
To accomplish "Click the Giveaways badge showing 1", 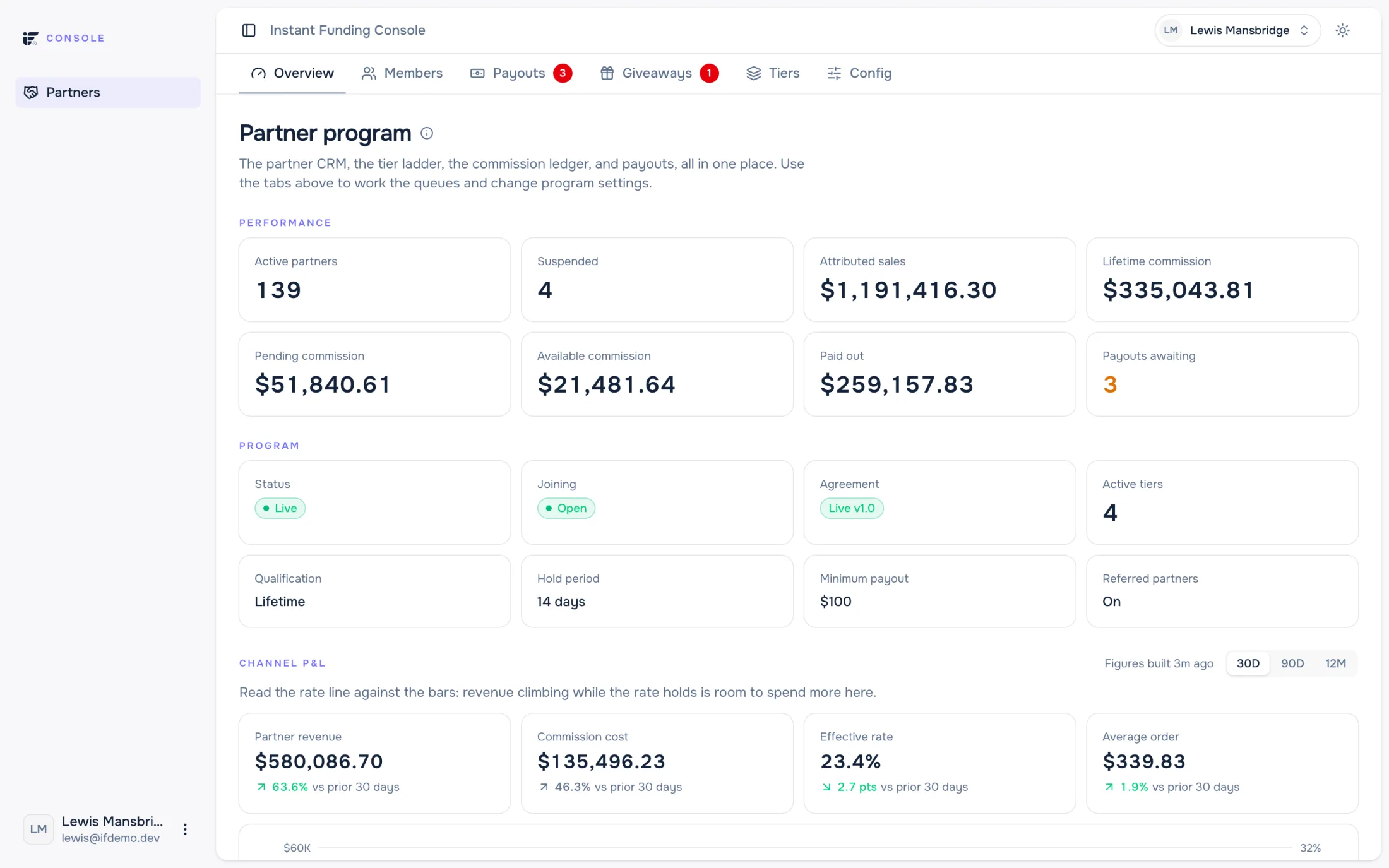I will [709, 73].
